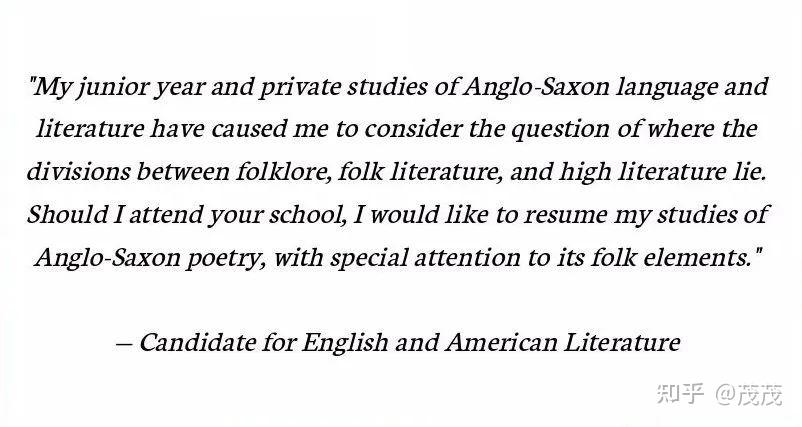Click the 知乎 watermark logo
The image size is (802, 427).
coord(681,394)
